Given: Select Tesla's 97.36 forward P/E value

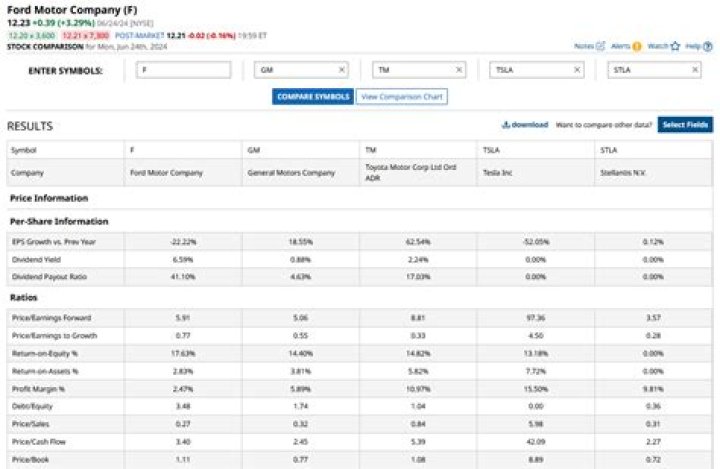Looking at the screenshot, I should [536, 318].
